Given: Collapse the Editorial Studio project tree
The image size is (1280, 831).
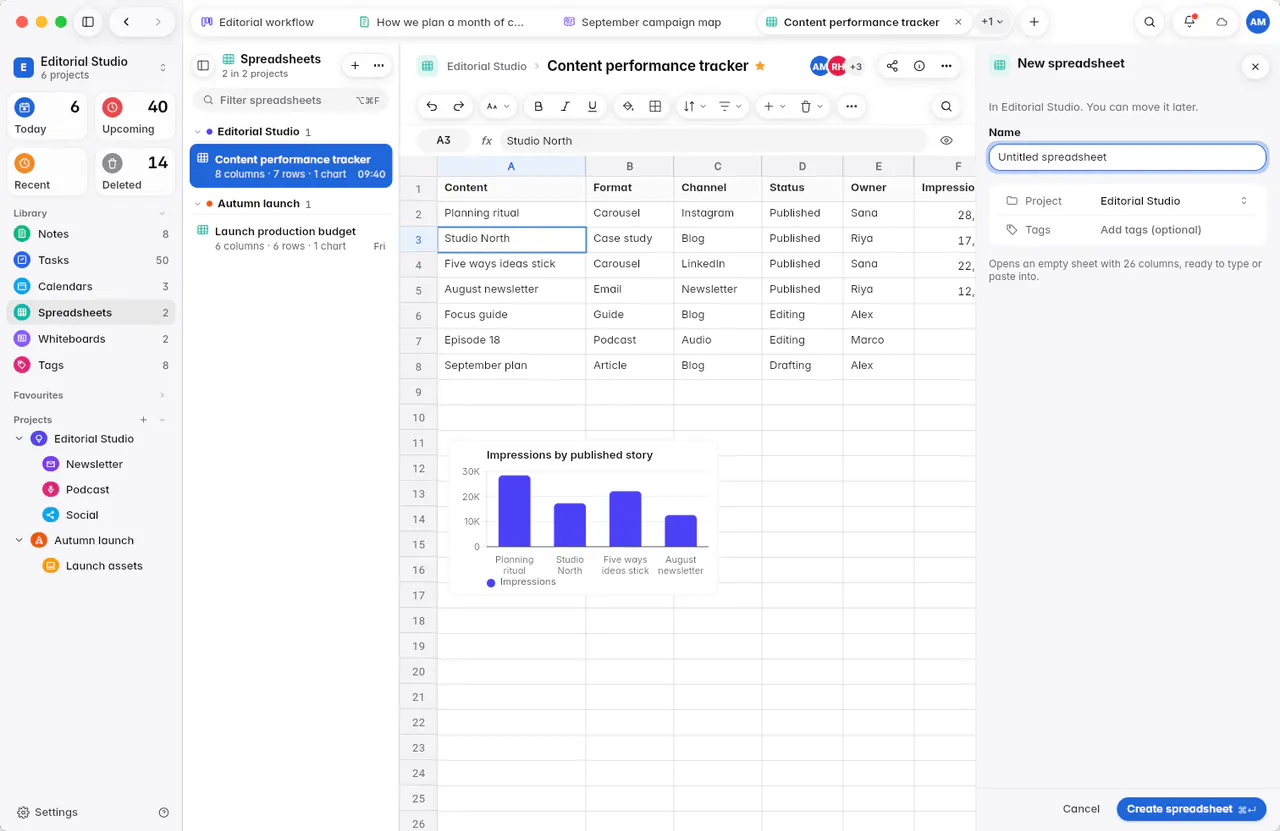Looking at the screenshot, I should (19, 439).
